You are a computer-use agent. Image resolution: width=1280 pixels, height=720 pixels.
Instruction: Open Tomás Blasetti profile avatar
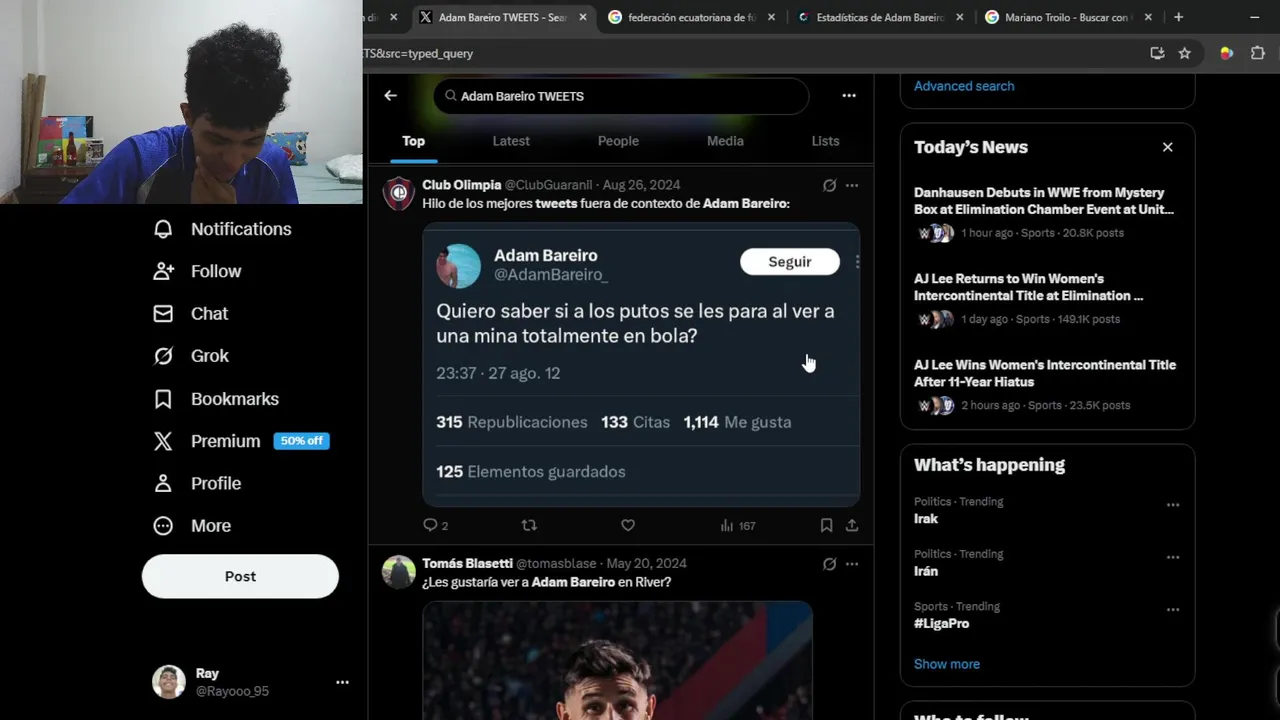(x=399, y=572)
